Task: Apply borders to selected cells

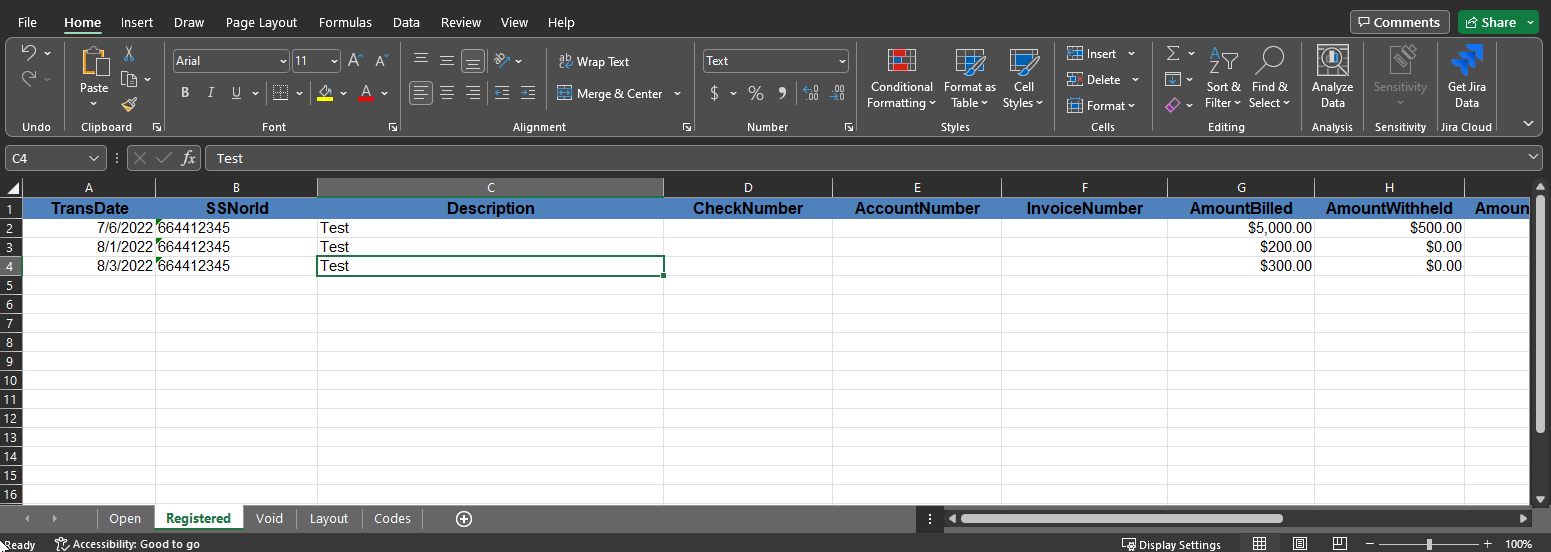Action: coord(280,93)
